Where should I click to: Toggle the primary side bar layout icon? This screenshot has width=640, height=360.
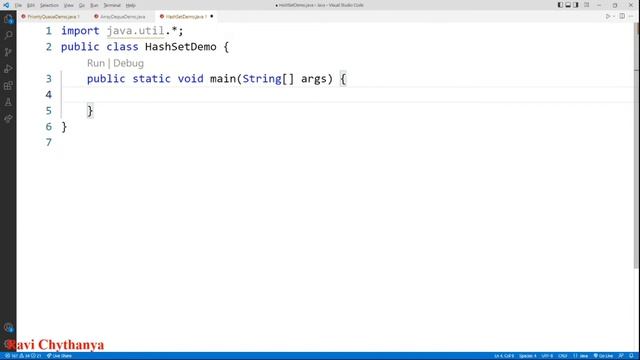click(x=560, y=5)
